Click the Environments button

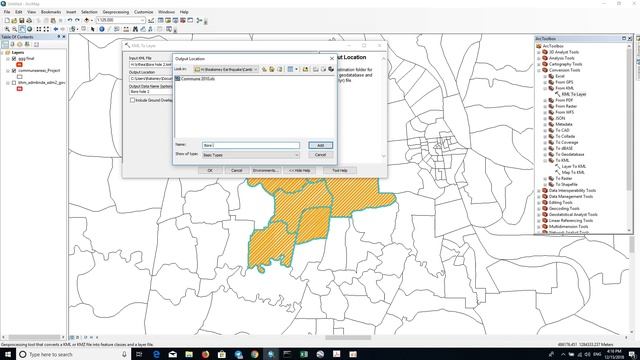(x=265, y=171)
